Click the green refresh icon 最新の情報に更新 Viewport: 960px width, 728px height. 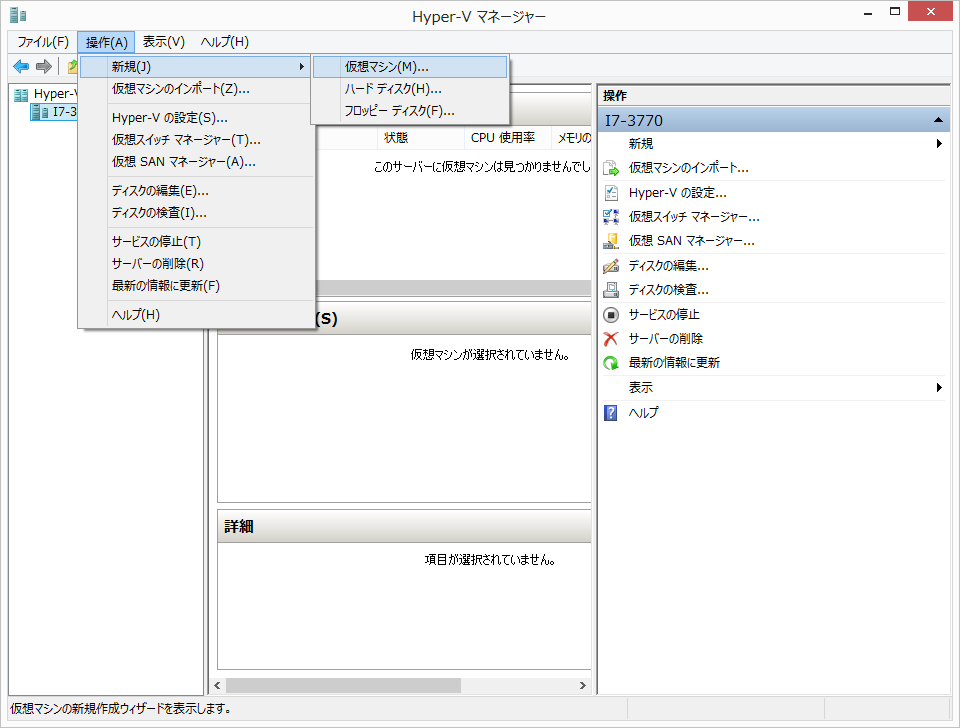point(610,363)
